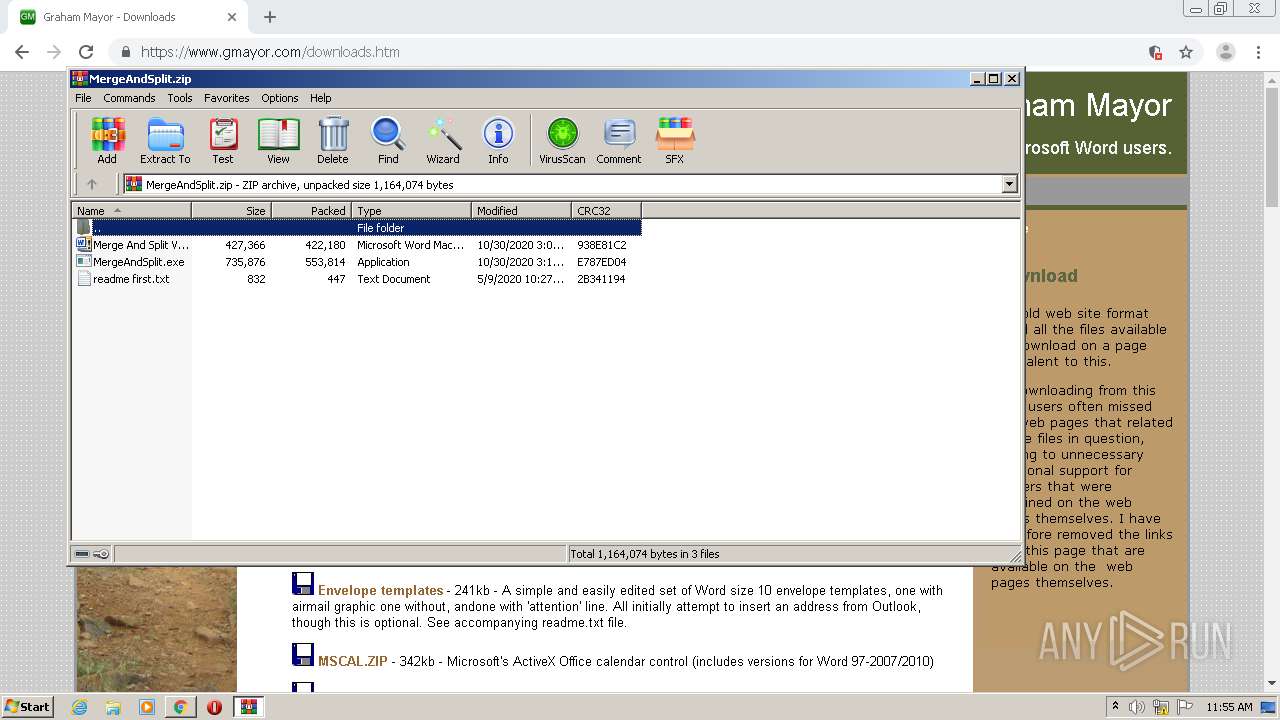Open the Chrome profile avatar icon
Viewport: 1280px width, 720px height.
click(1226, 52)
